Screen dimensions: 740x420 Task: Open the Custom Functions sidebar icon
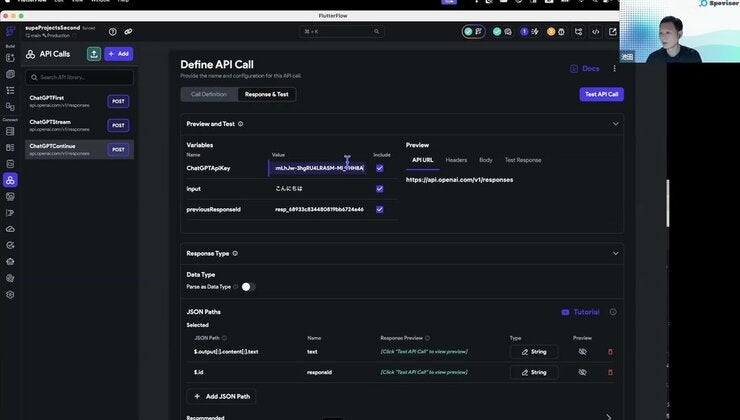[x=10, y=213]
